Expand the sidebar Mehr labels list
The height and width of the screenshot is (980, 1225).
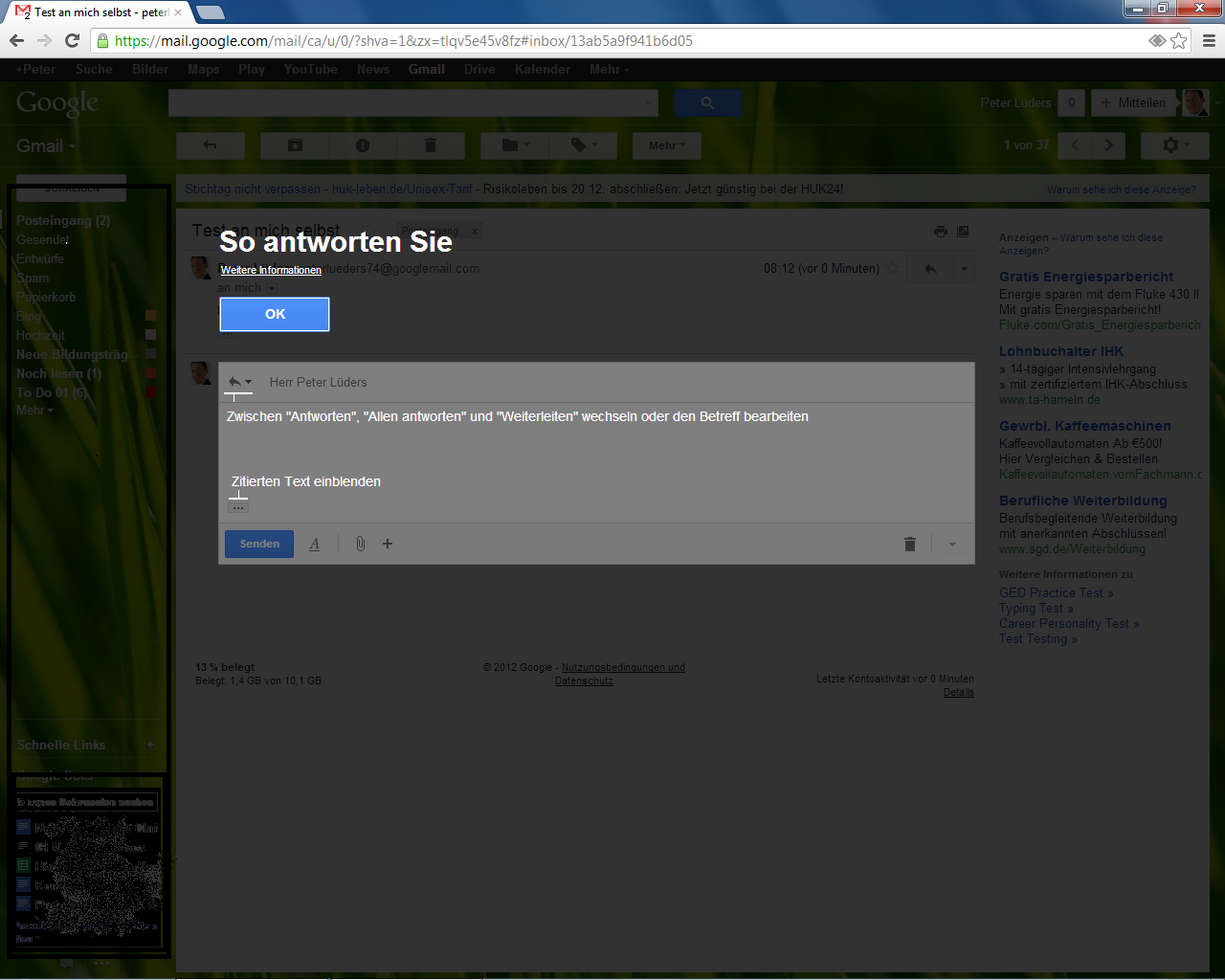[x=34, y=410]
